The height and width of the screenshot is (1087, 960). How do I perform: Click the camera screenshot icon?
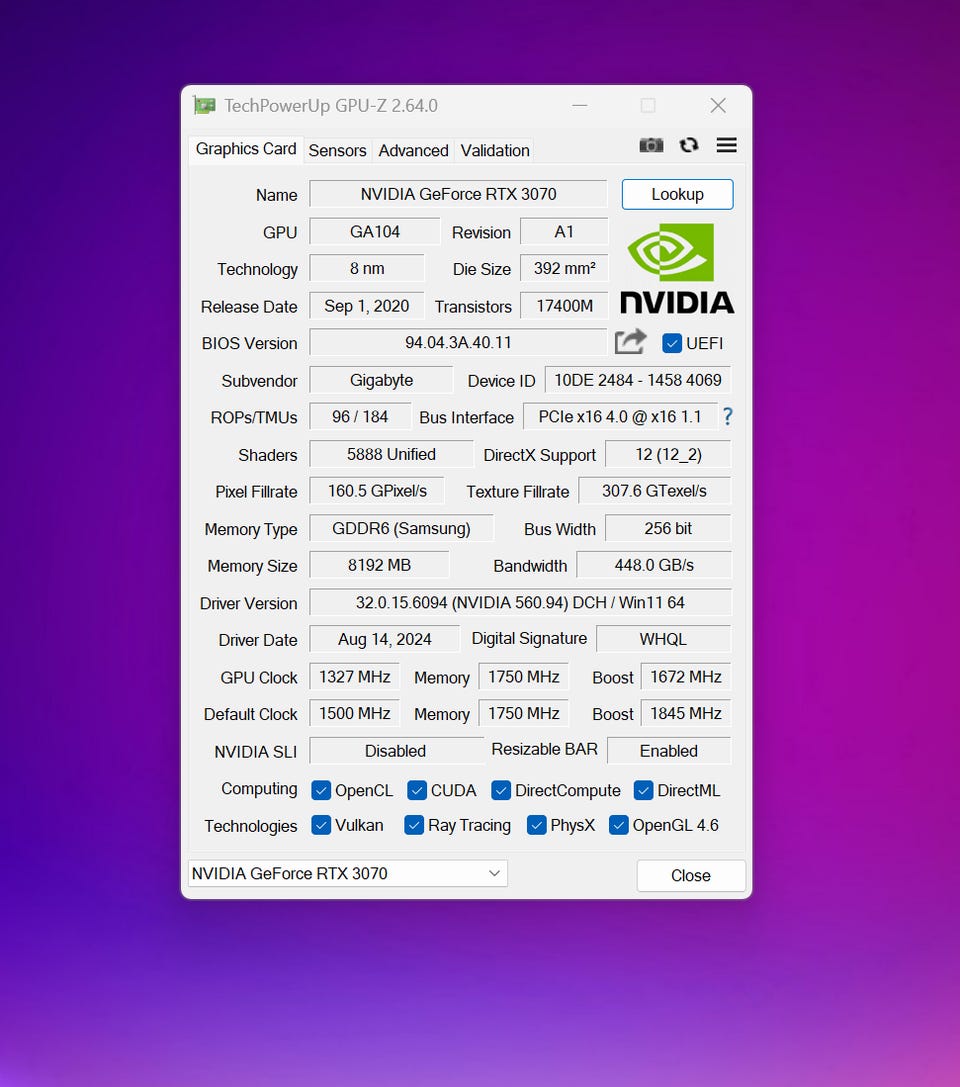651,145
